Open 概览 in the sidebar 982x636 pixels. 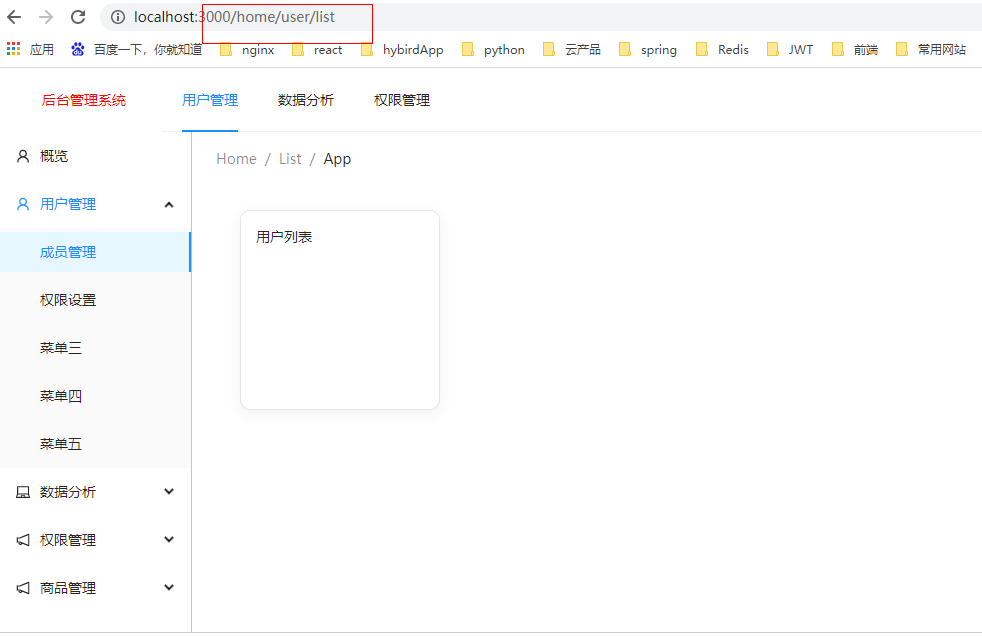[95, 156]
